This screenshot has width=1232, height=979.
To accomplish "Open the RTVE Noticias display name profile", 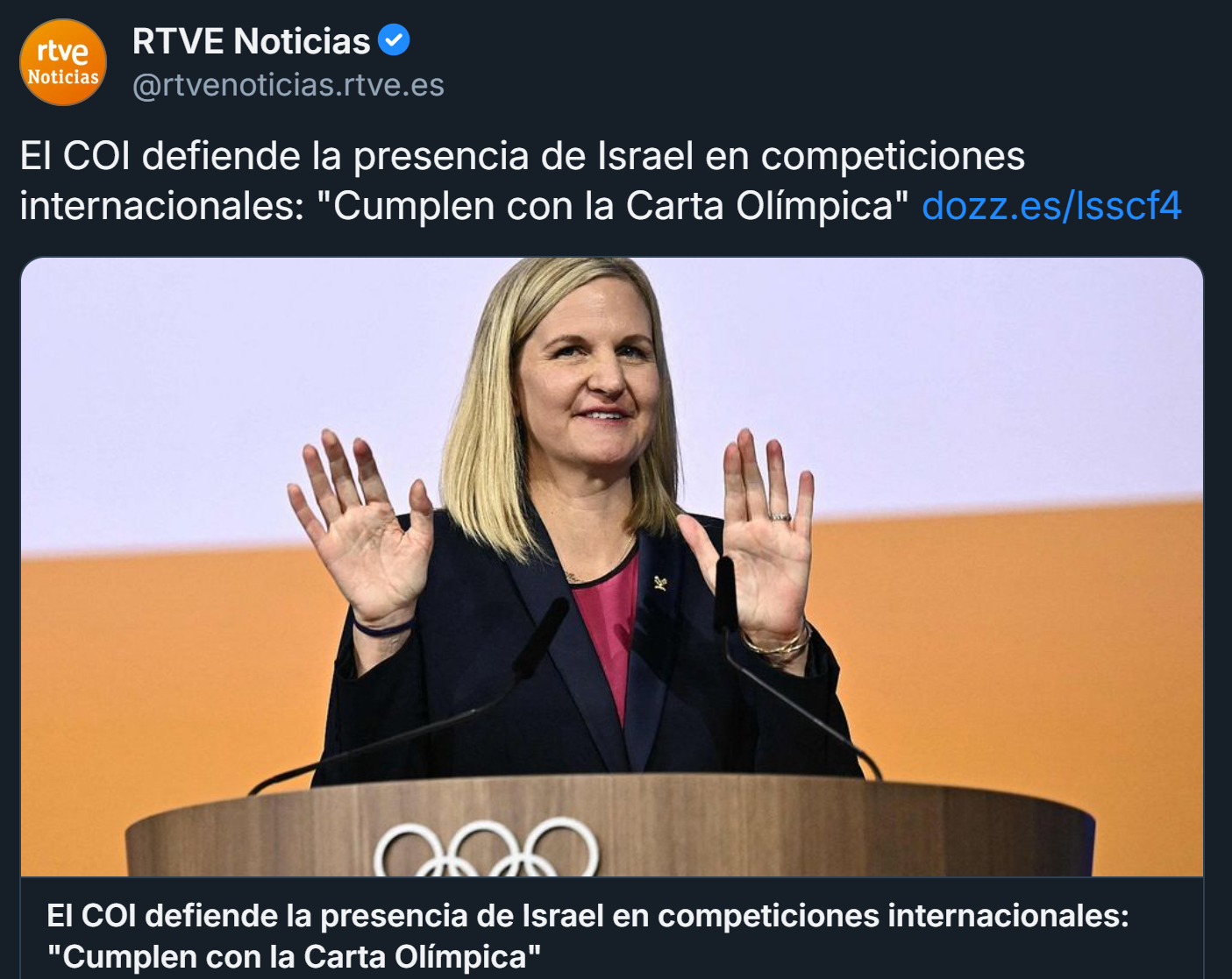I will (x=252, y=41).
